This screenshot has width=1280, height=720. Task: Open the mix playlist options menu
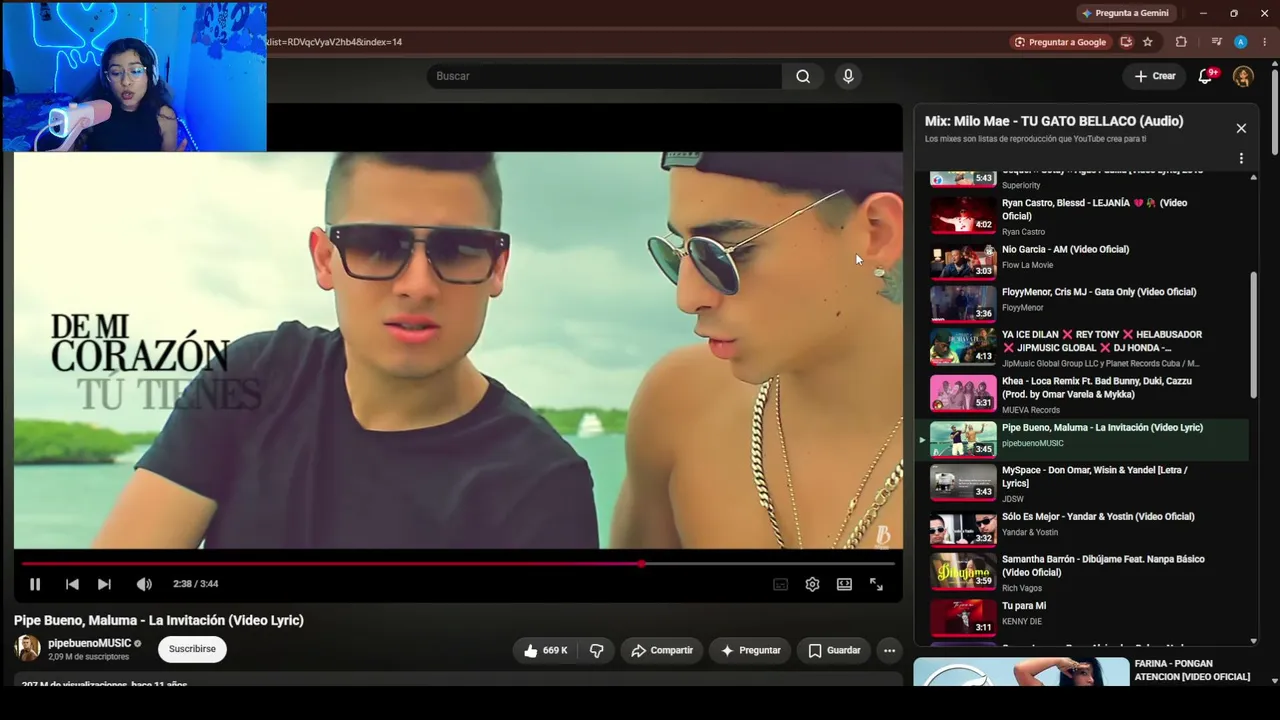[x=1241, y=158]
